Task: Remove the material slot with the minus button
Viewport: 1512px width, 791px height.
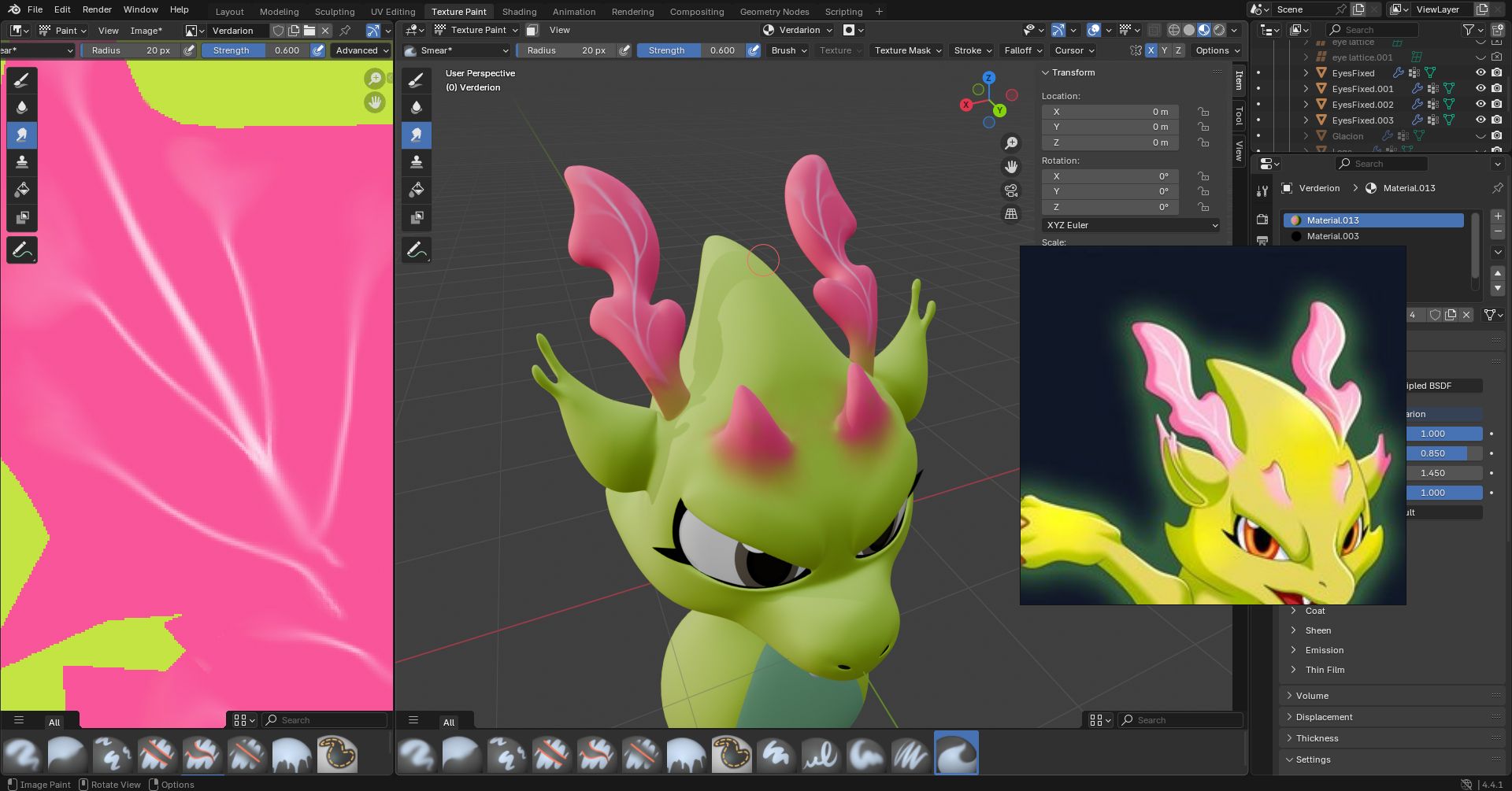Action: tap(1498, 232)
